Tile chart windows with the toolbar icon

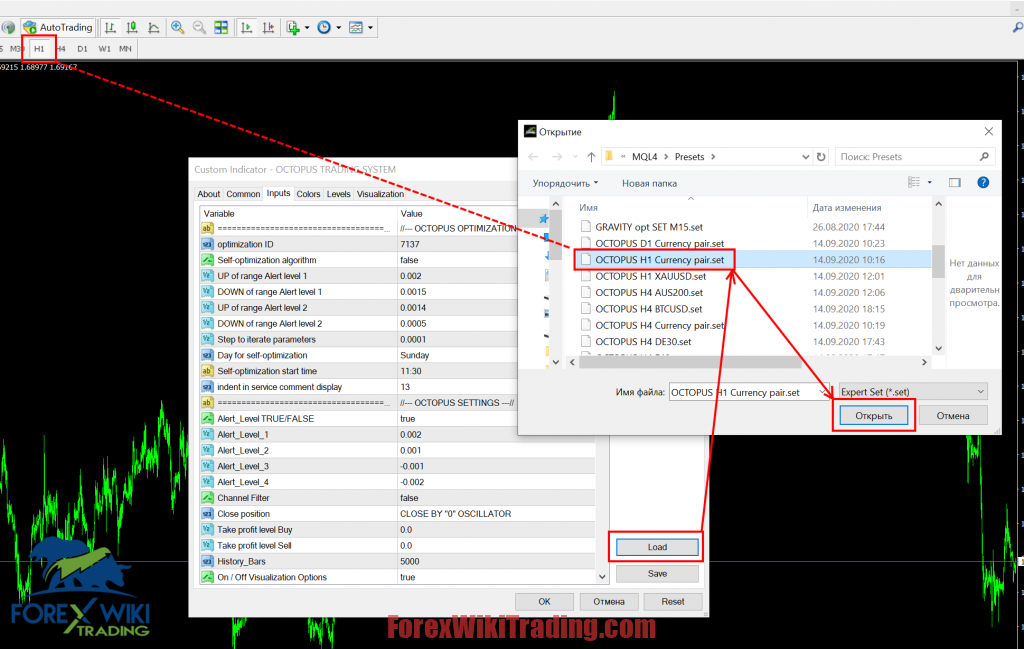(x=221, y=27)
